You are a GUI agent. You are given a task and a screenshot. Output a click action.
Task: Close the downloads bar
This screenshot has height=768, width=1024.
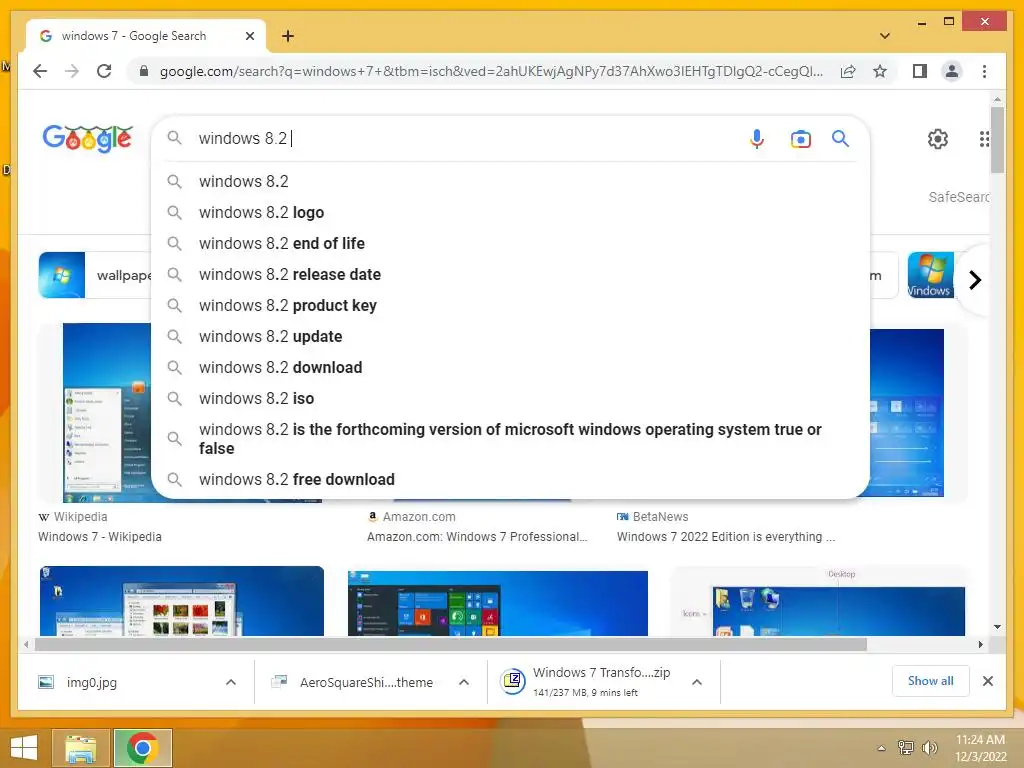click(x=987, y=681)
